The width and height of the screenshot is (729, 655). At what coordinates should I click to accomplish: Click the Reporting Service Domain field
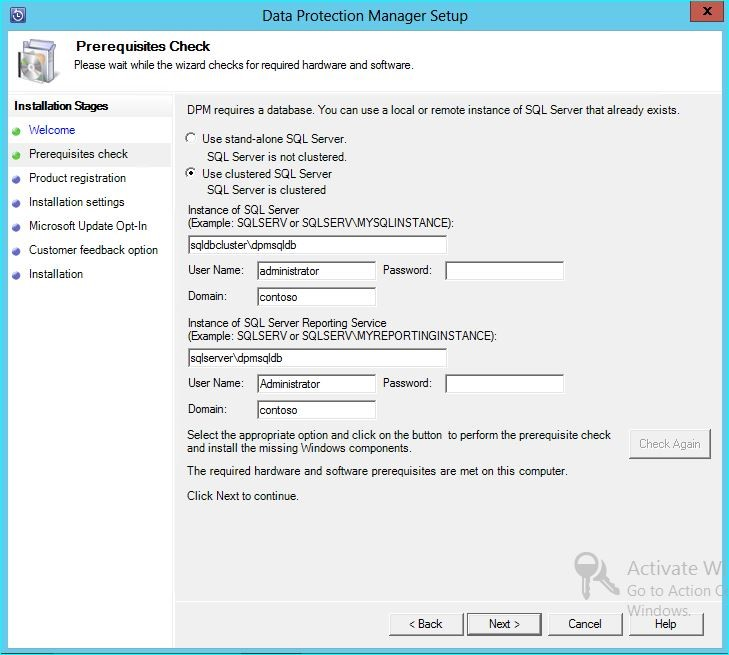coord(316,410)
